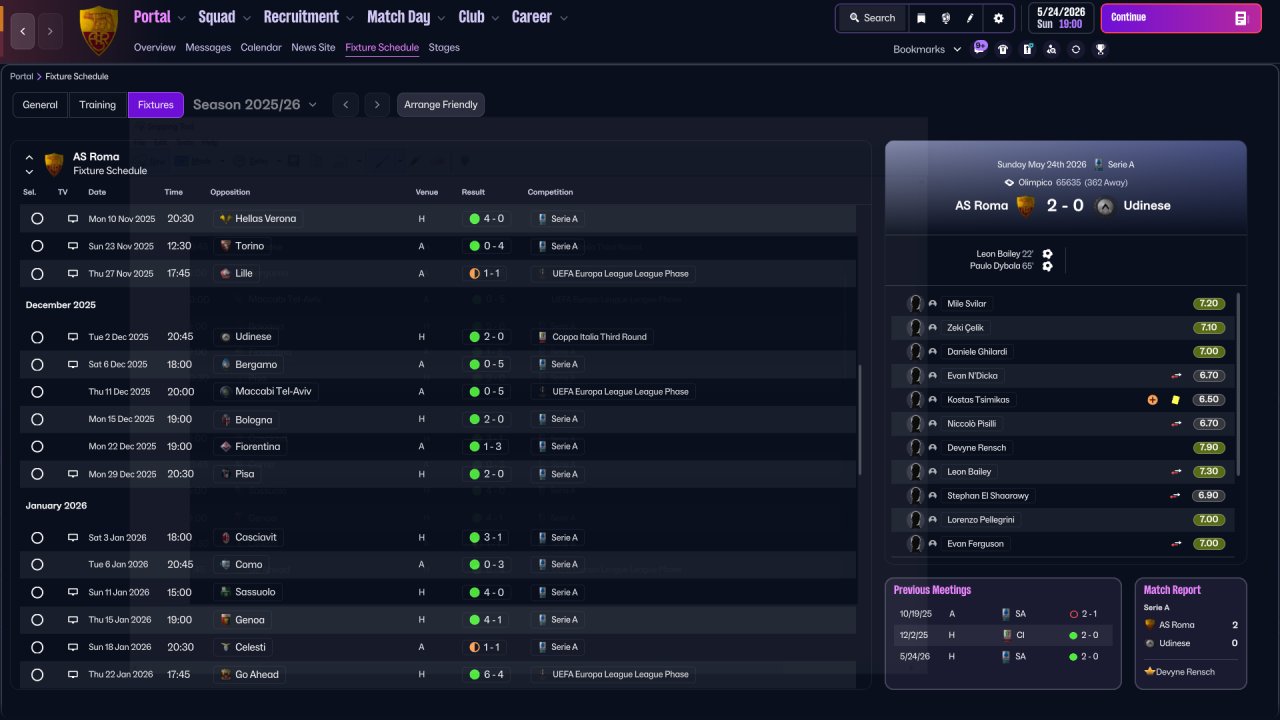Open the settings gear icon
Viewport: 1280px width, 720px height.
[998, 18]
